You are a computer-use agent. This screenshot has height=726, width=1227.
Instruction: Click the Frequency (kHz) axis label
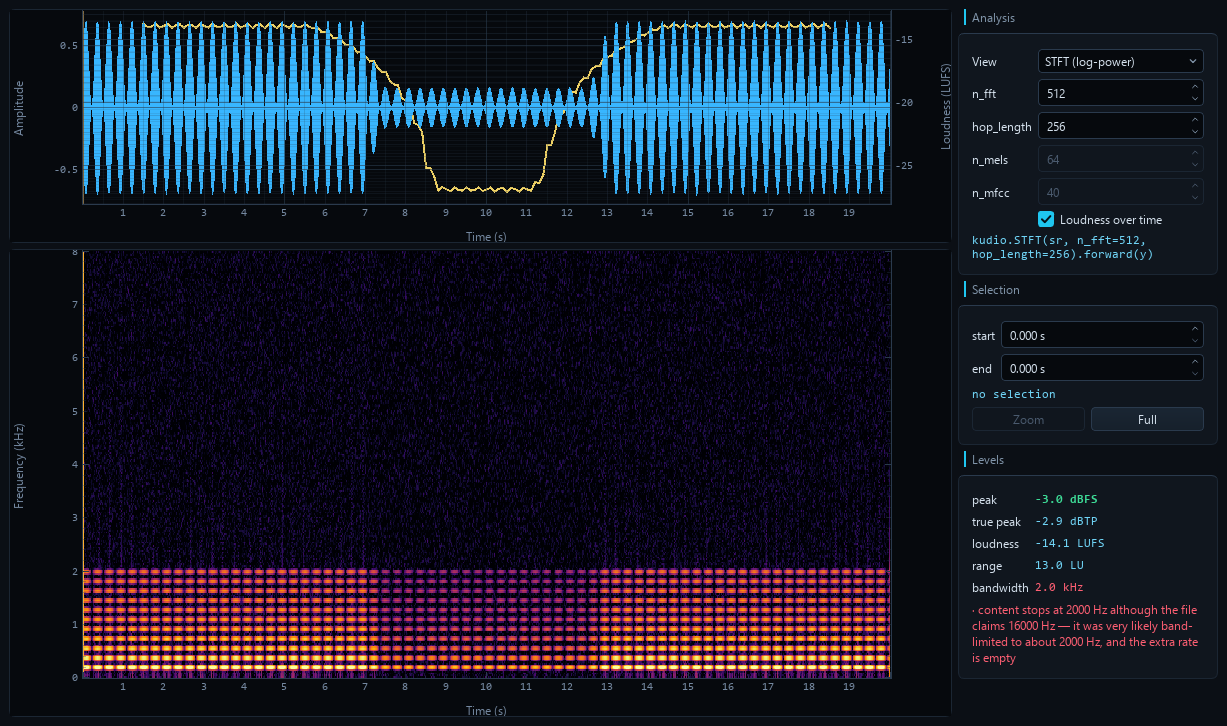tap(18, 465)
